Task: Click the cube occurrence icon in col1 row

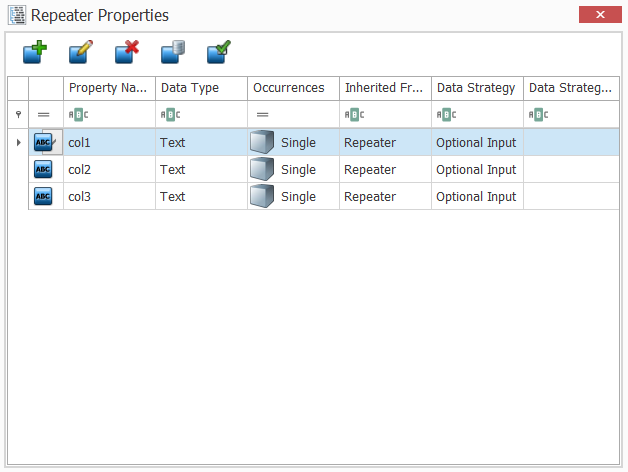Action: (x=262, y=142)
